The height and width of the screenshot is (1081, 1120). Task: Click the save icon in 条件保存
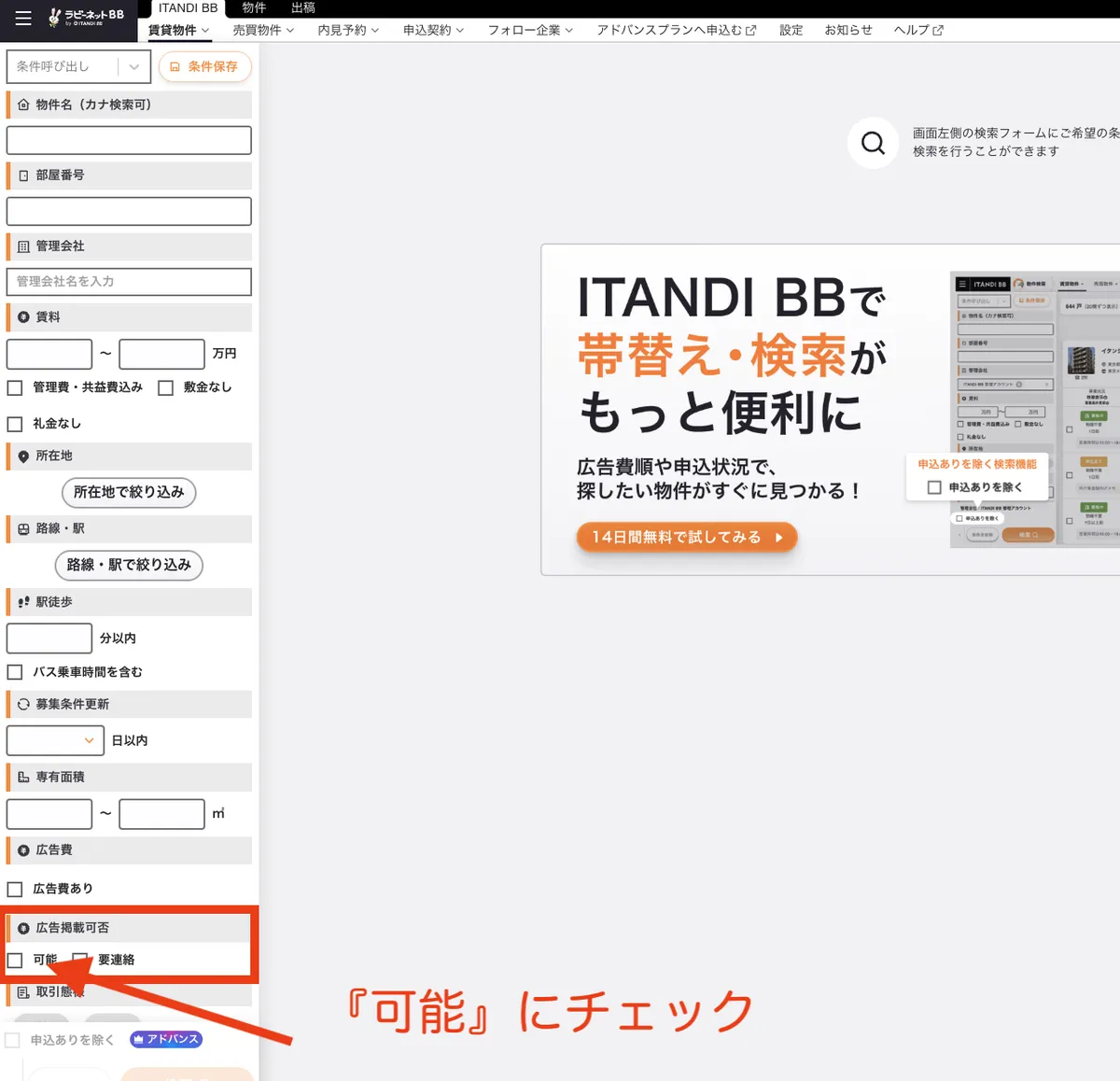point(175,67)
